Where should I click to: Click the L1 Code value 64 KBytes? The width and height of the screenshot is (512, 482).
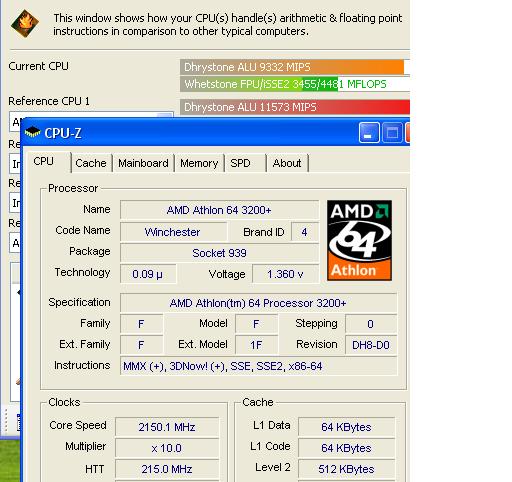click(346, 448)
